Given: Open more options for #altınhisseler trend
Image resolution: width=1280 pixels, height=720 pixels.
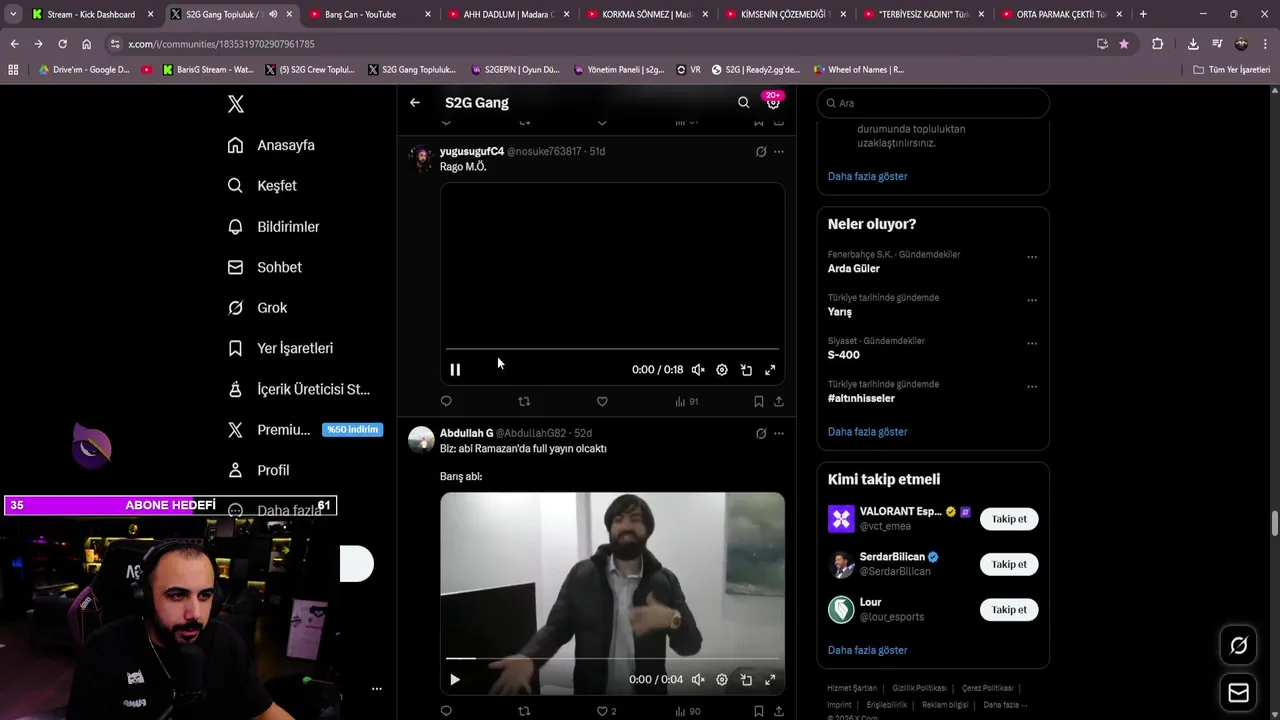Looking at the screenshot, I should pyautogui.click(x=1032, y=387).
